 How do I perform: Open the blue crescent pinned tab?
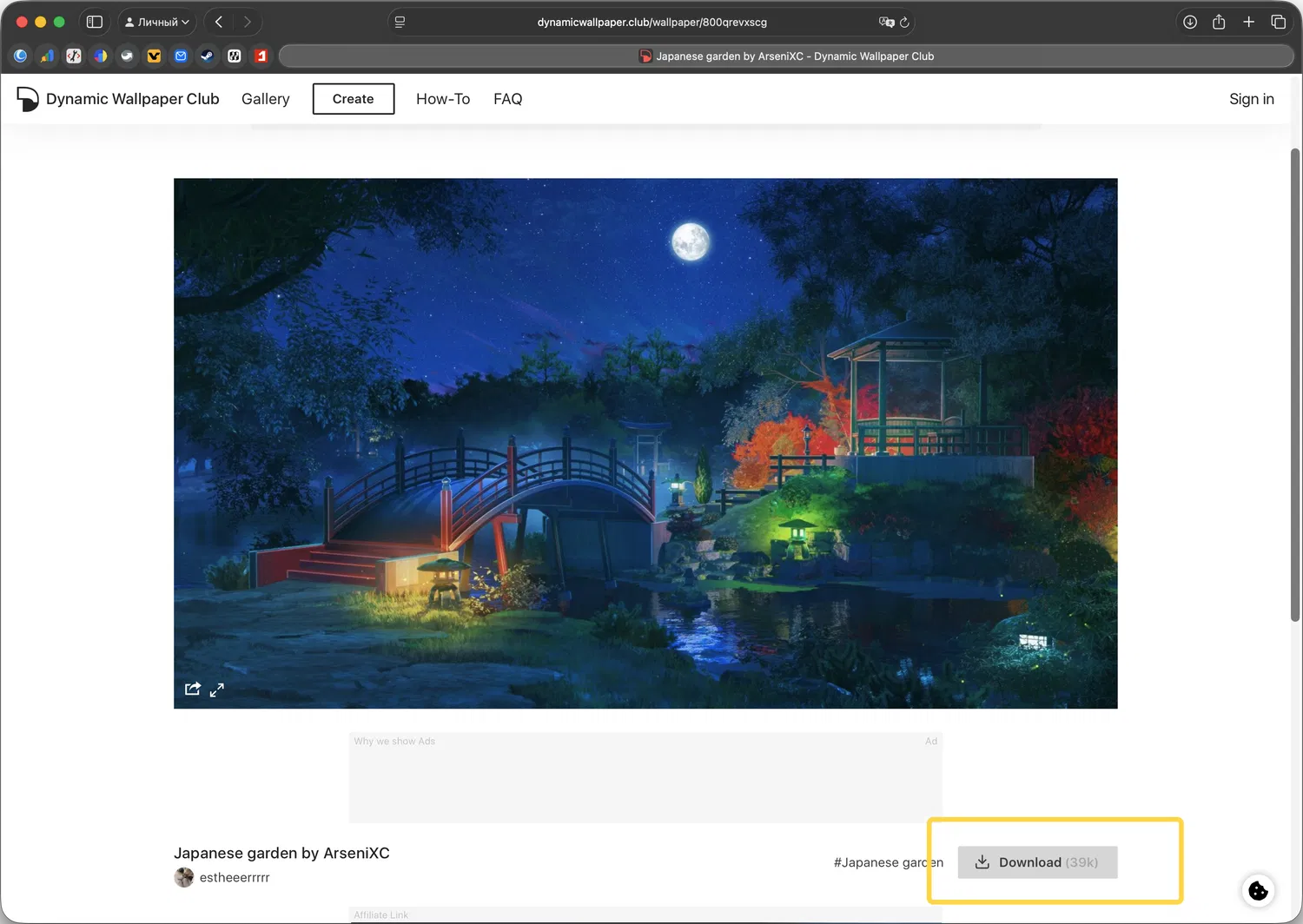tap(21, 56)
